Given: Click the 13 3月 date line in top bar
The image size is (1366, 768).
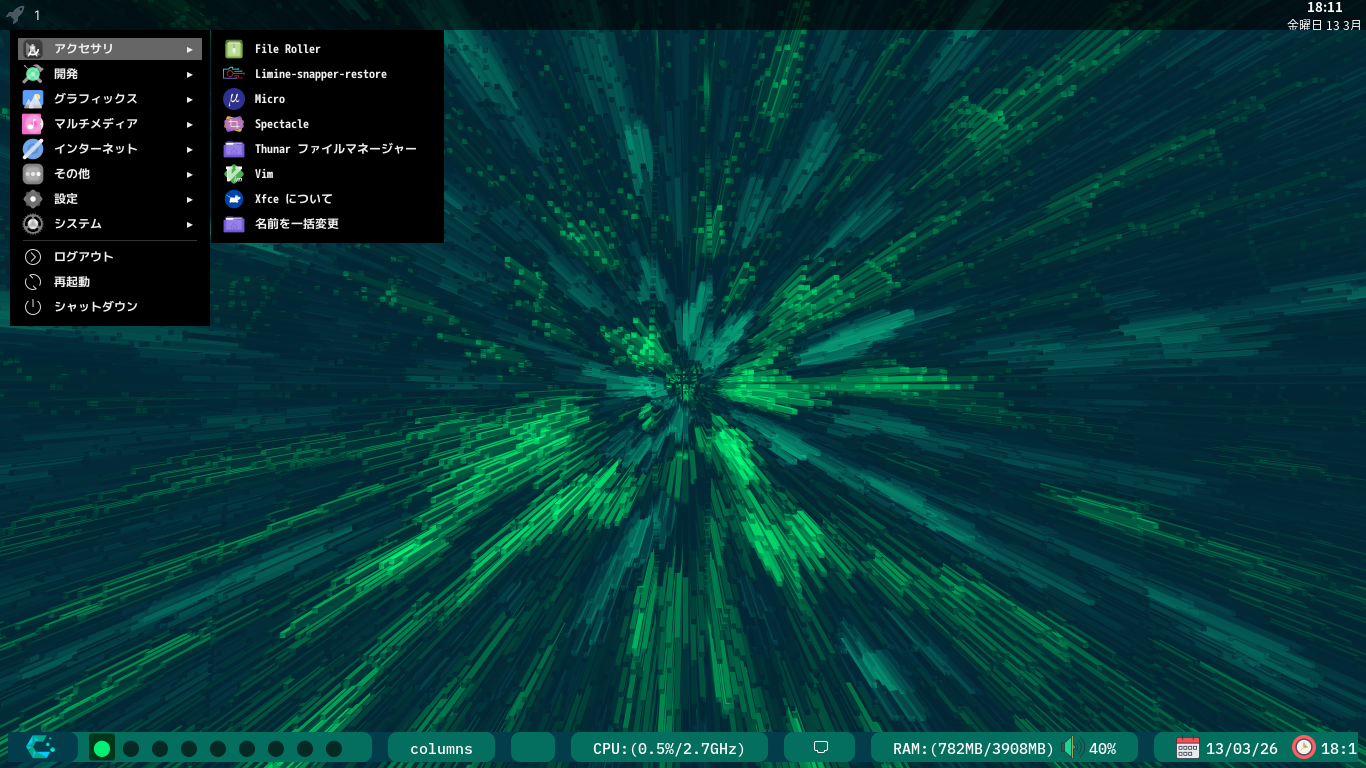Looking at the screenshot, I should [1325, 24].
